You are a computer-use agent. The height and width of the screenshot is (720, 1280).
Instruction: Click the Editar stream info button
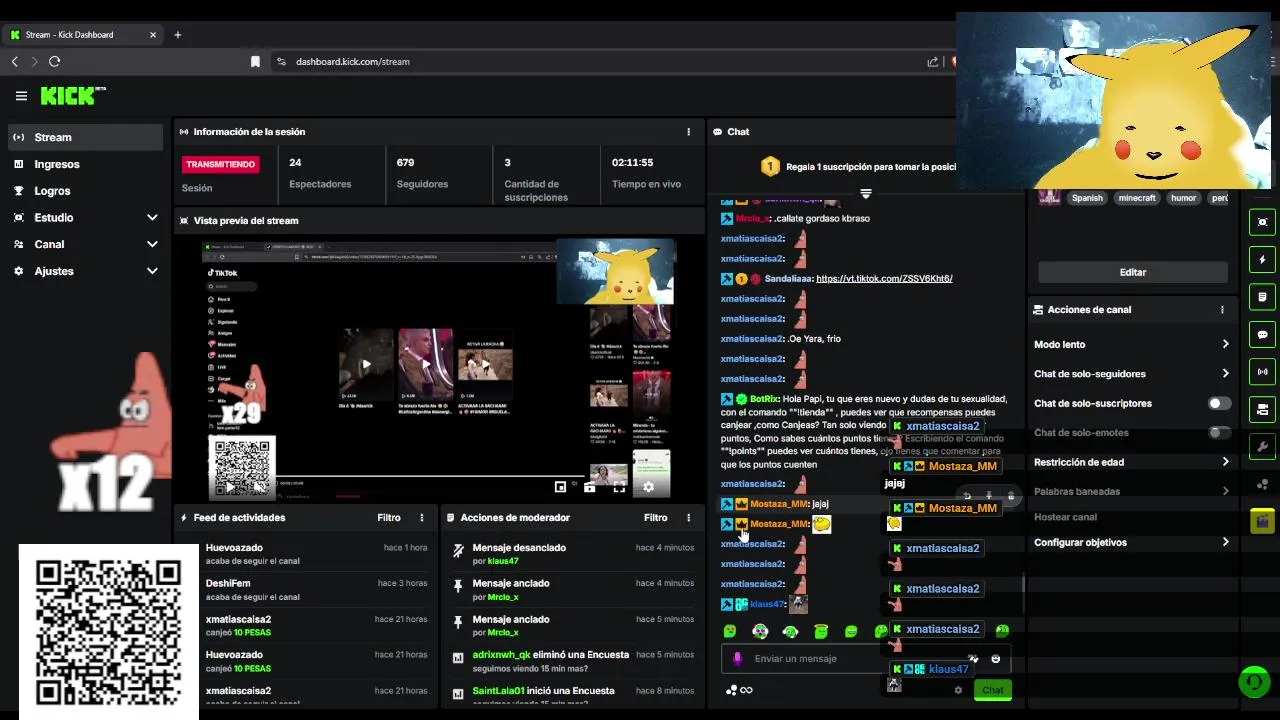(x=1133, y=272)
